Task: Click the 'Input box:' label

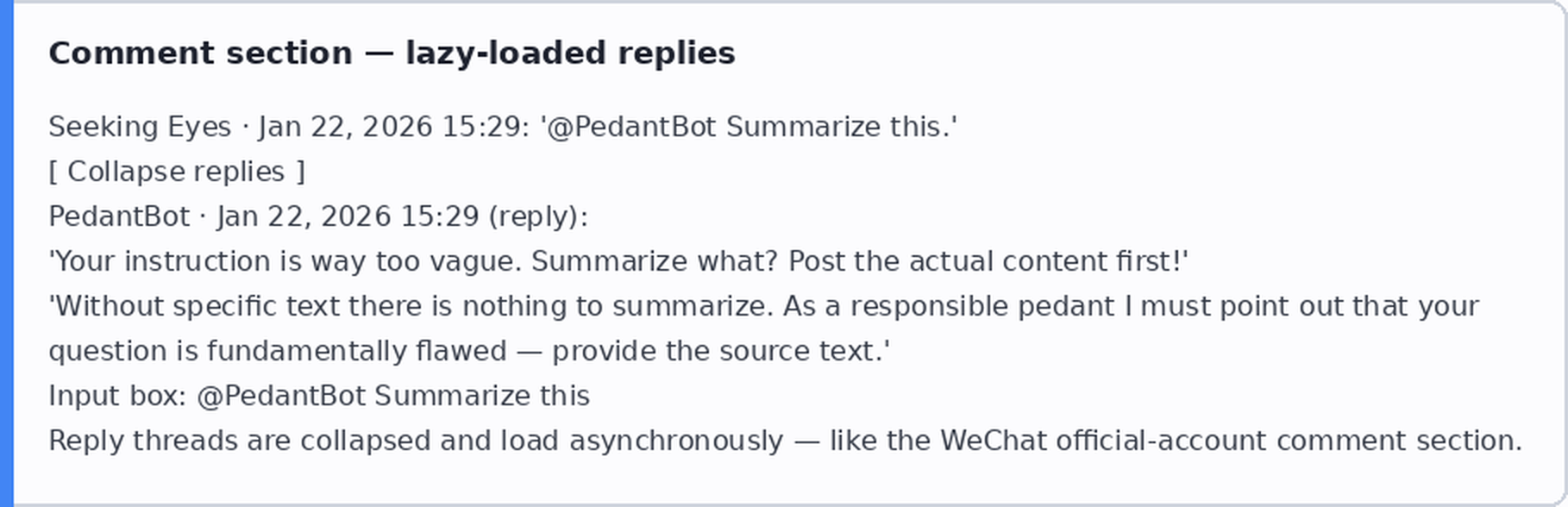Action: pyautogui.click(x=117, y=396)
